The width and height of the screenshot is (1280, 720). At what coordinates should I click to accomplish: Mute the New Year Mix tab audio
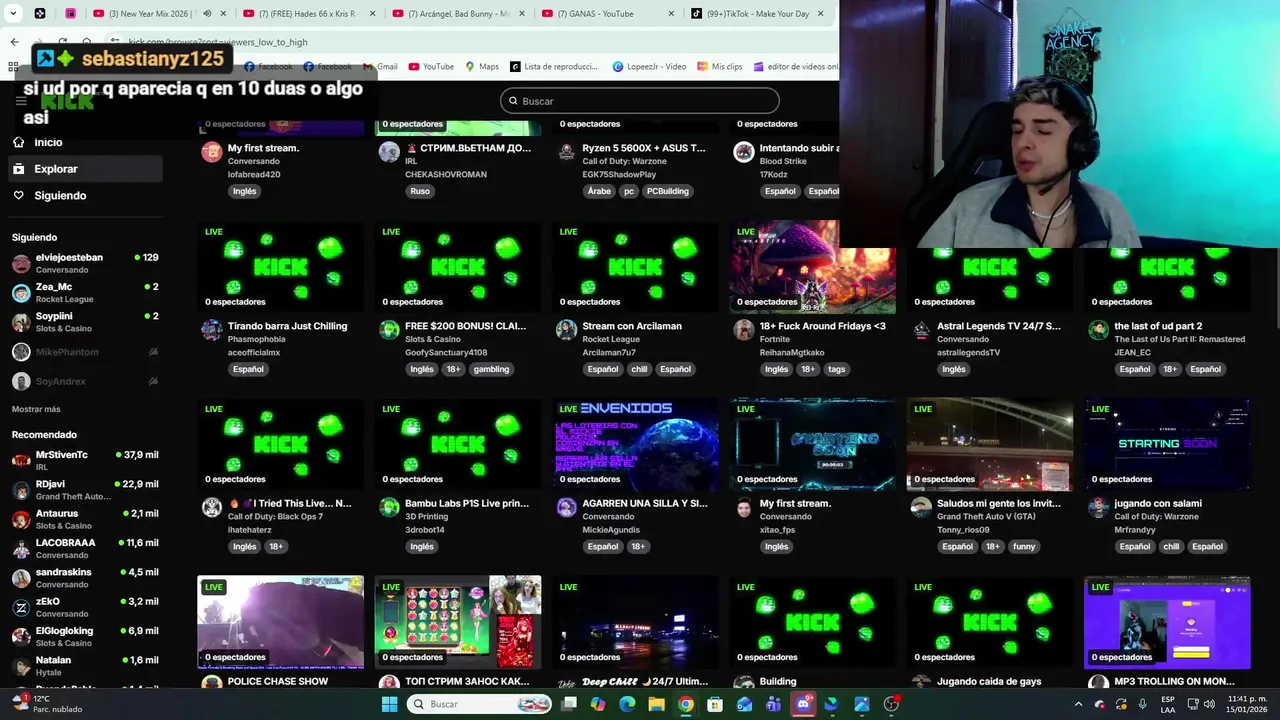(207, 14)
